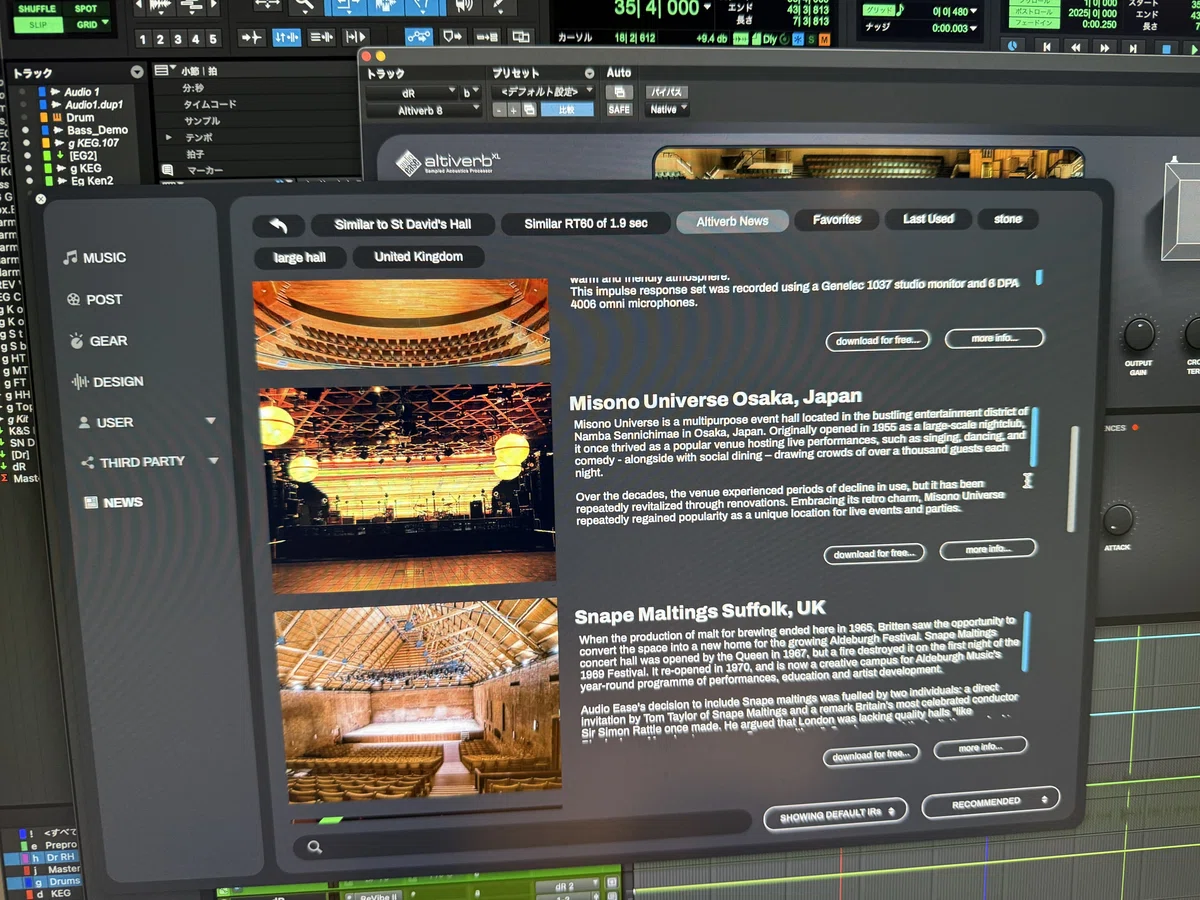Screen dimensions: 1200x900
Task: Switch to the Favorites tab
Action: pos(837,219)
